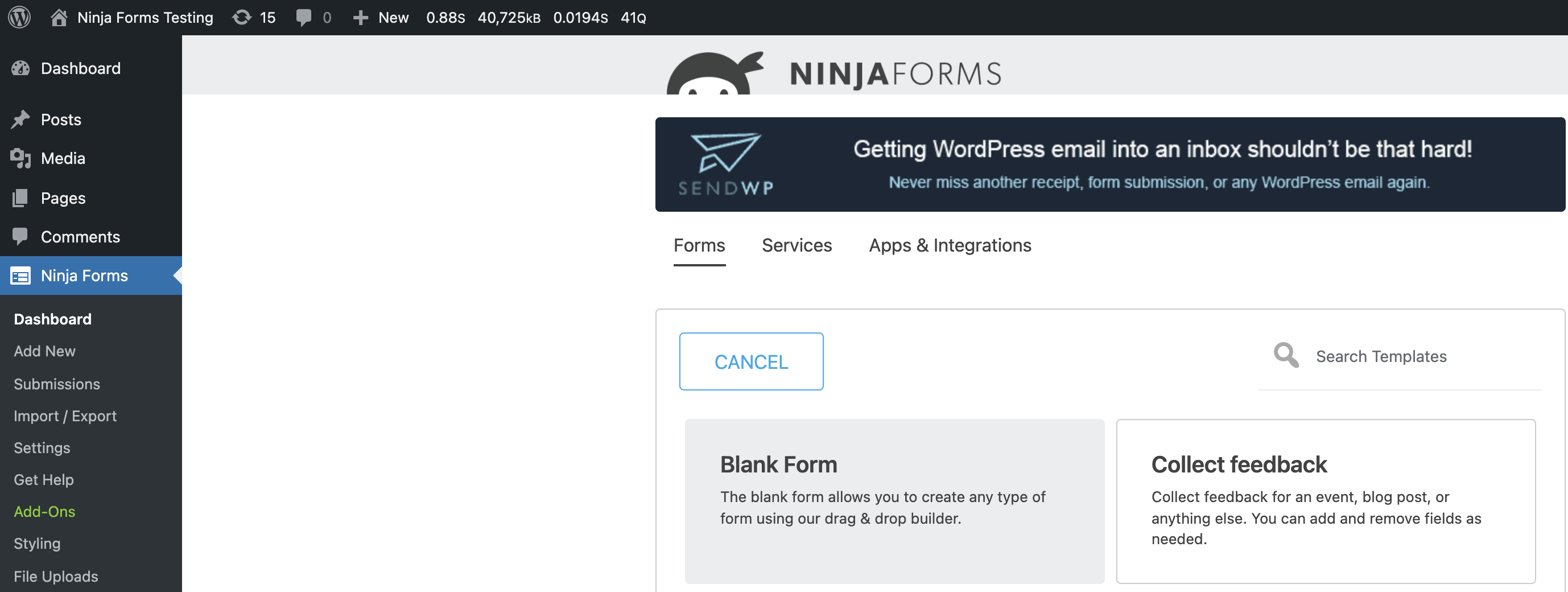Click the Pages icon in sidebar
1568x592 pixels.
click(x=20, y=198)
